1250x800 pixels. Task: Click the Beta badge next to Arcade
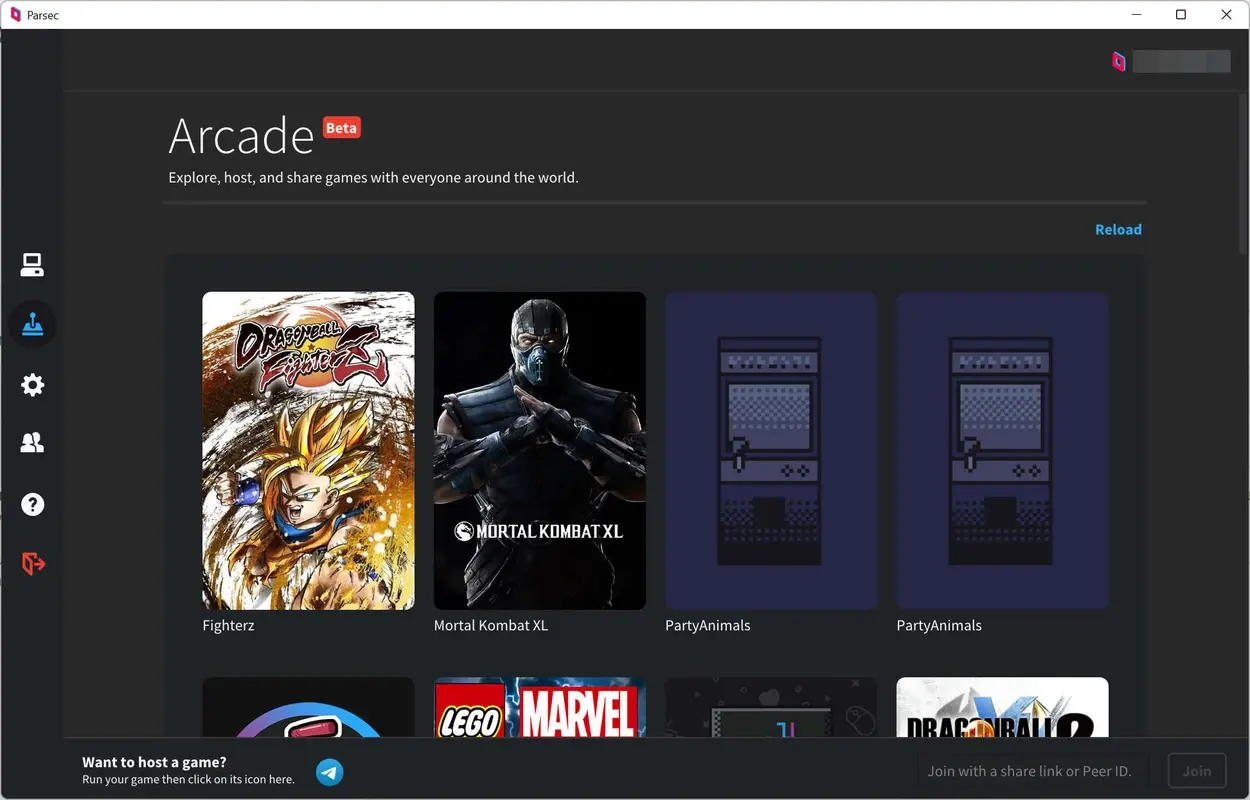click(x=341, y=127)
